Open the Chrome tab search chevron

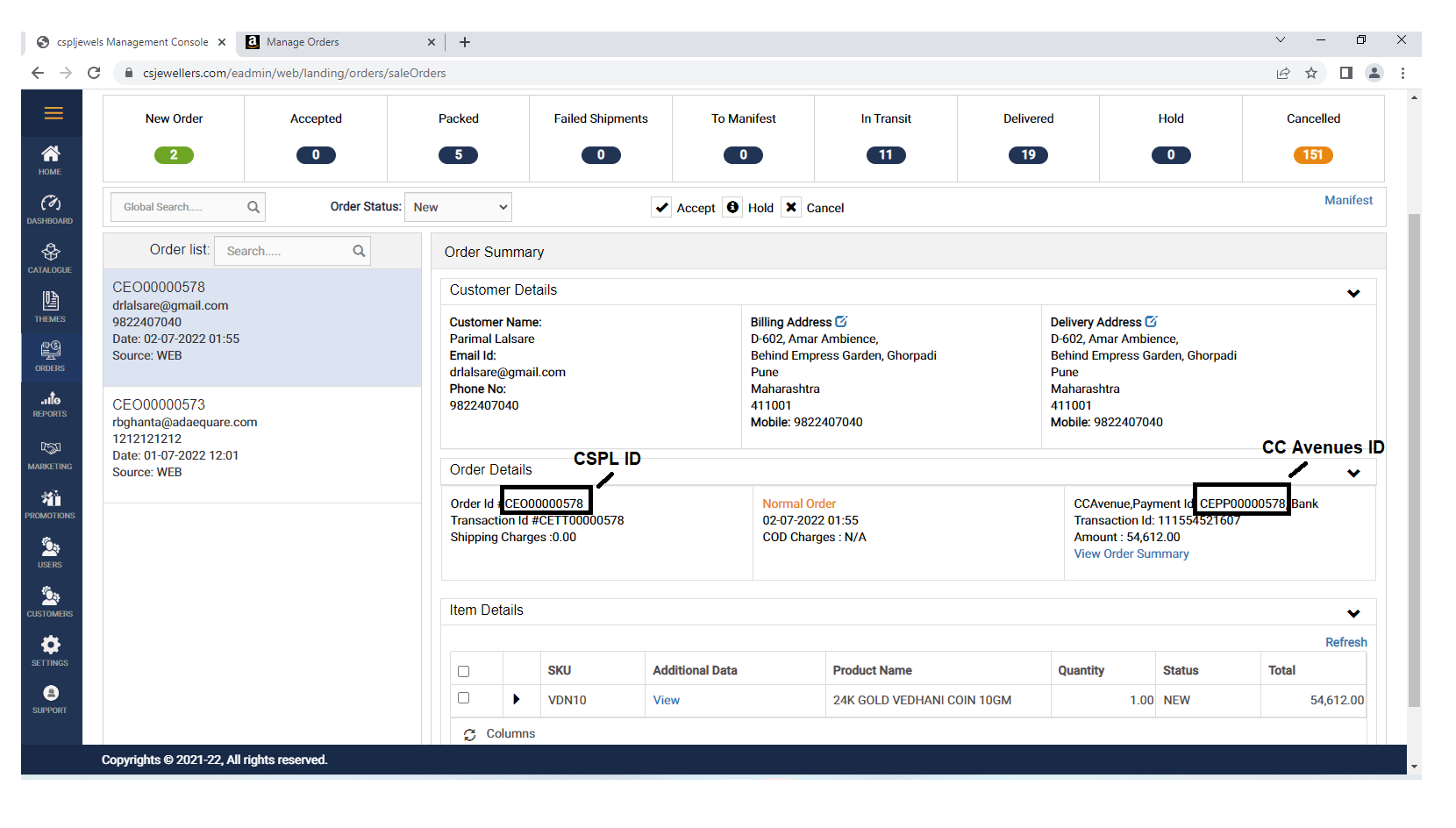click(1281, 40)
